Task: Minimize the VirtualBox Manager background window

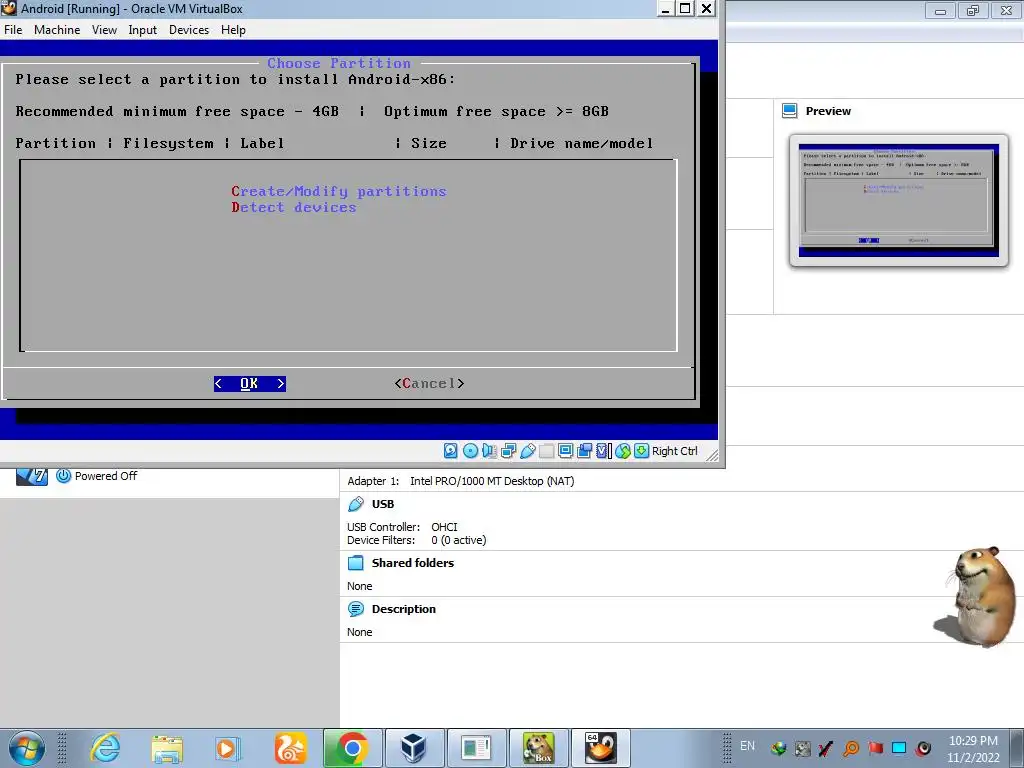Action: (940, 10)
